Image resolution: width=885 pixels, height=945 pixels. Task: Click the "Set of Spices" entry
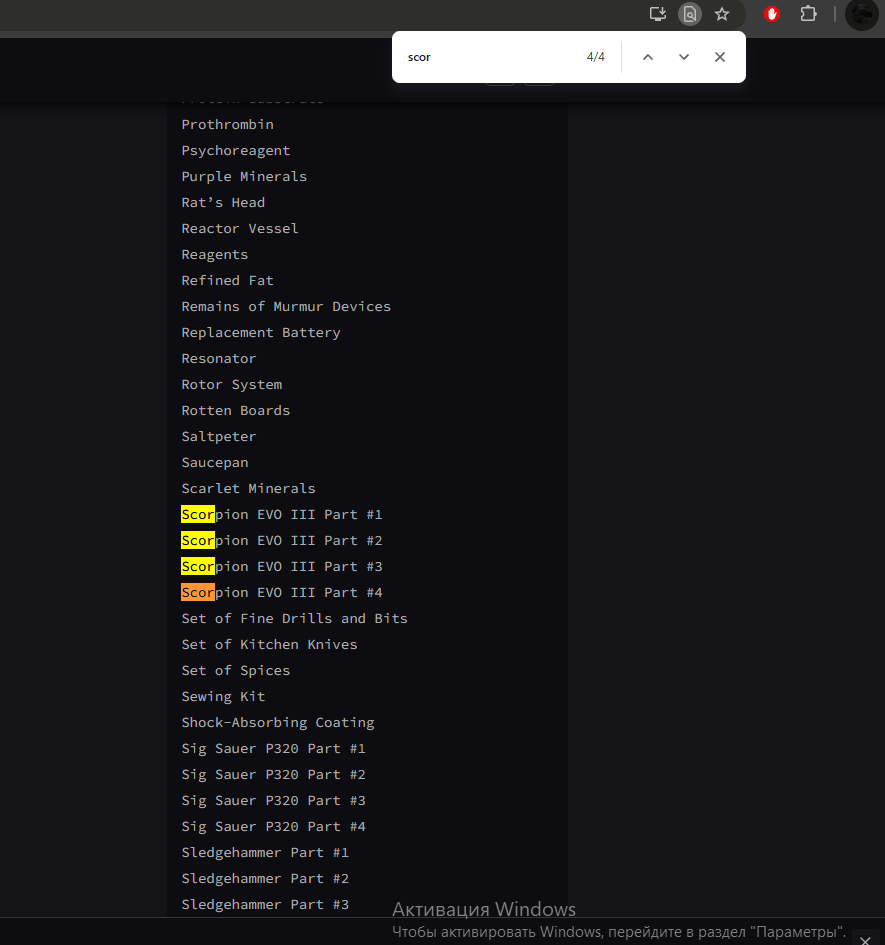pos(236,670)
